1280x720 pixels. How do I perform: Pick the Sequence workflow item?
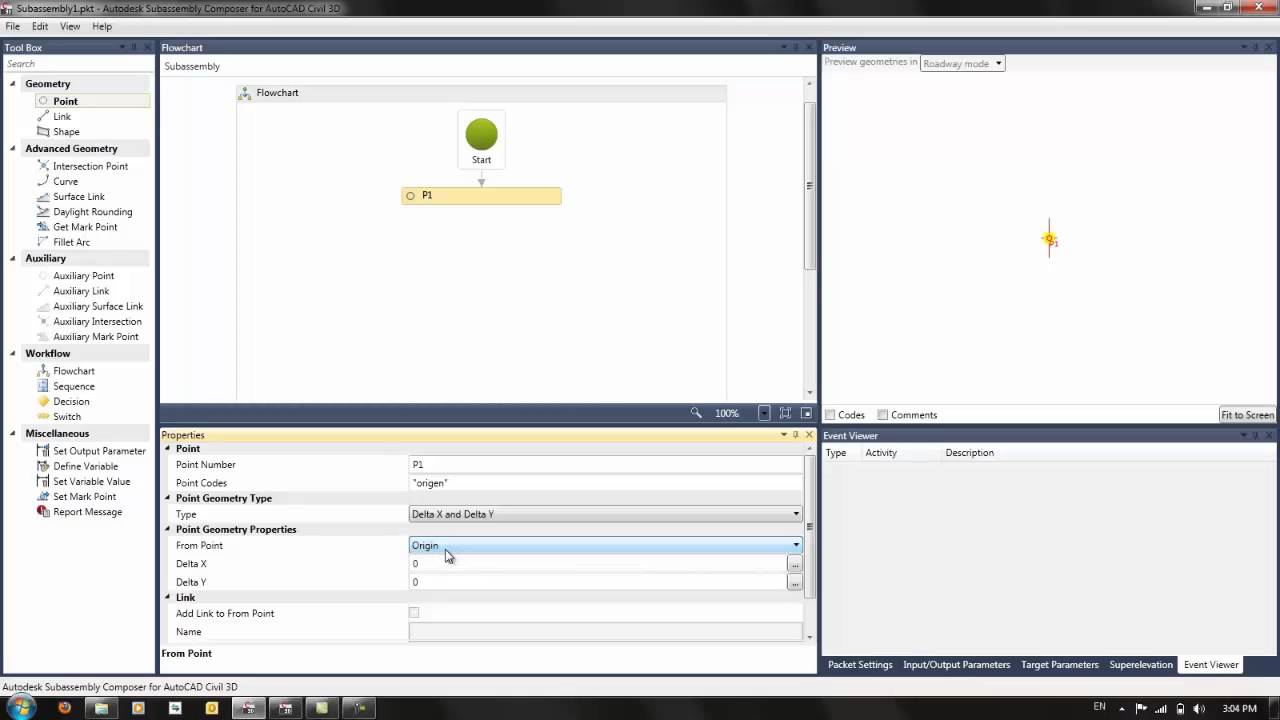pos(73,386)
